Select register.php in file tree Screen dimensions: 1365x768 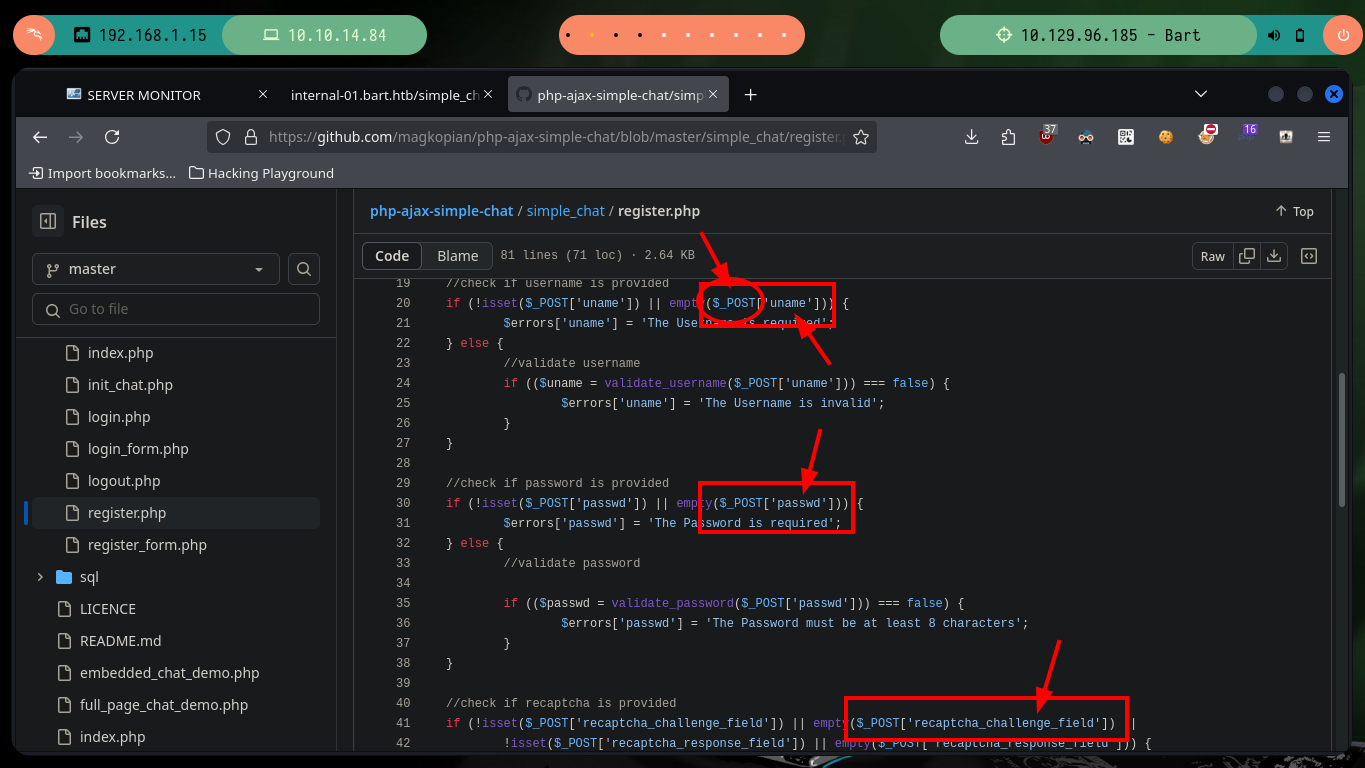click(x=176, y=513)
